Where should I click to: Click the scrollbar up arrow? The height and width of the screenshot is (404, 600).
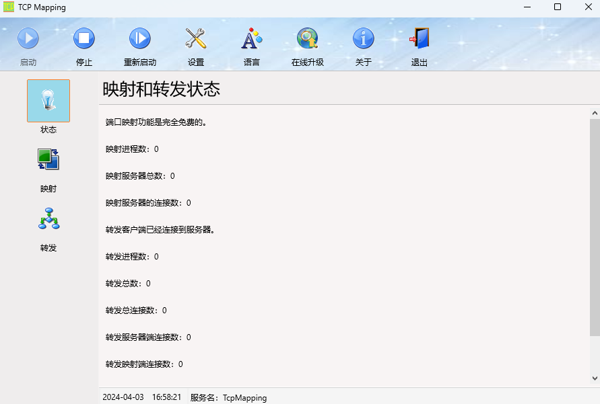click(x=594, y=112)
